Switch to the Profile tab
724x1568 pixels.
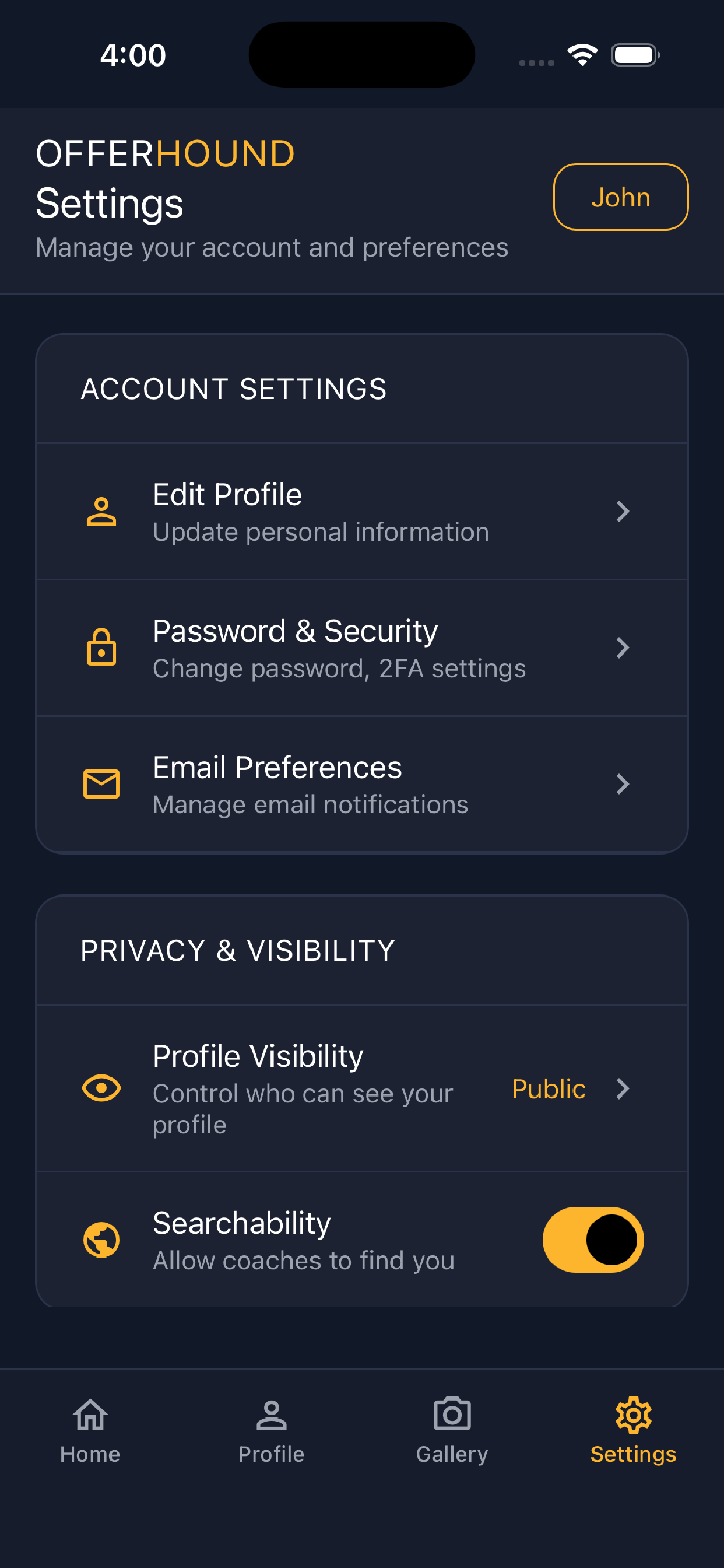tap(271, 1430)
